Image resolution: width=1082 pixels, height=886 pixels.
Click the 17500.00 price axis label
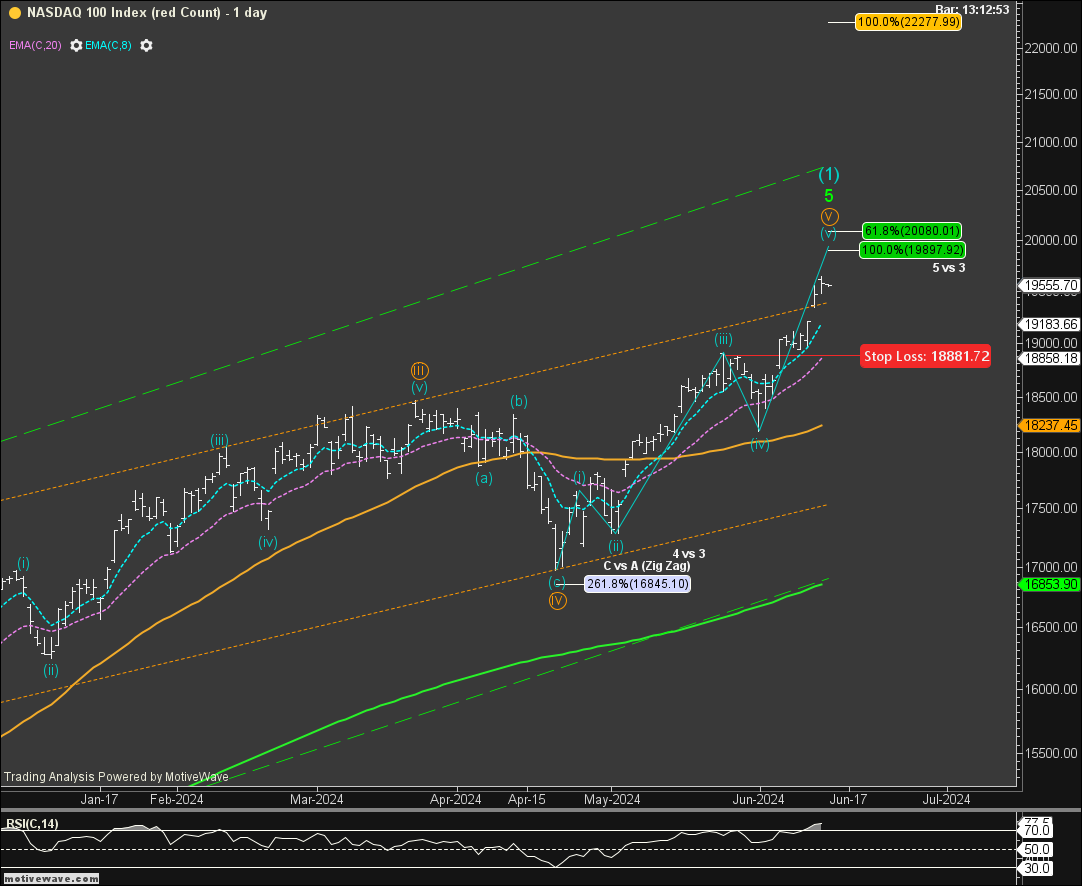coord(1051,508)
